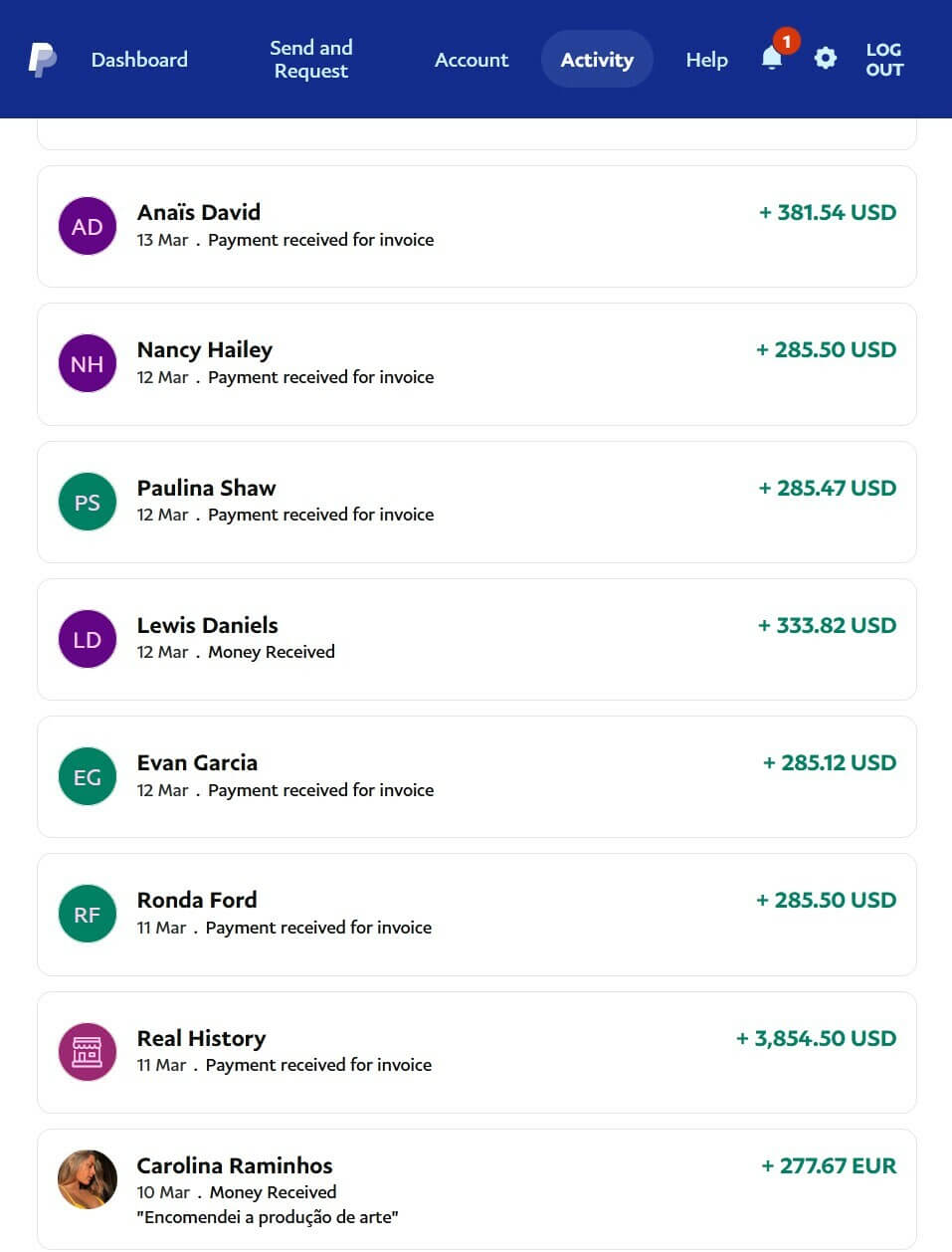The height and width of the screenshot is (1252, 952).
Task: Open settings via the gear icon
Action: tap(825, 59)
